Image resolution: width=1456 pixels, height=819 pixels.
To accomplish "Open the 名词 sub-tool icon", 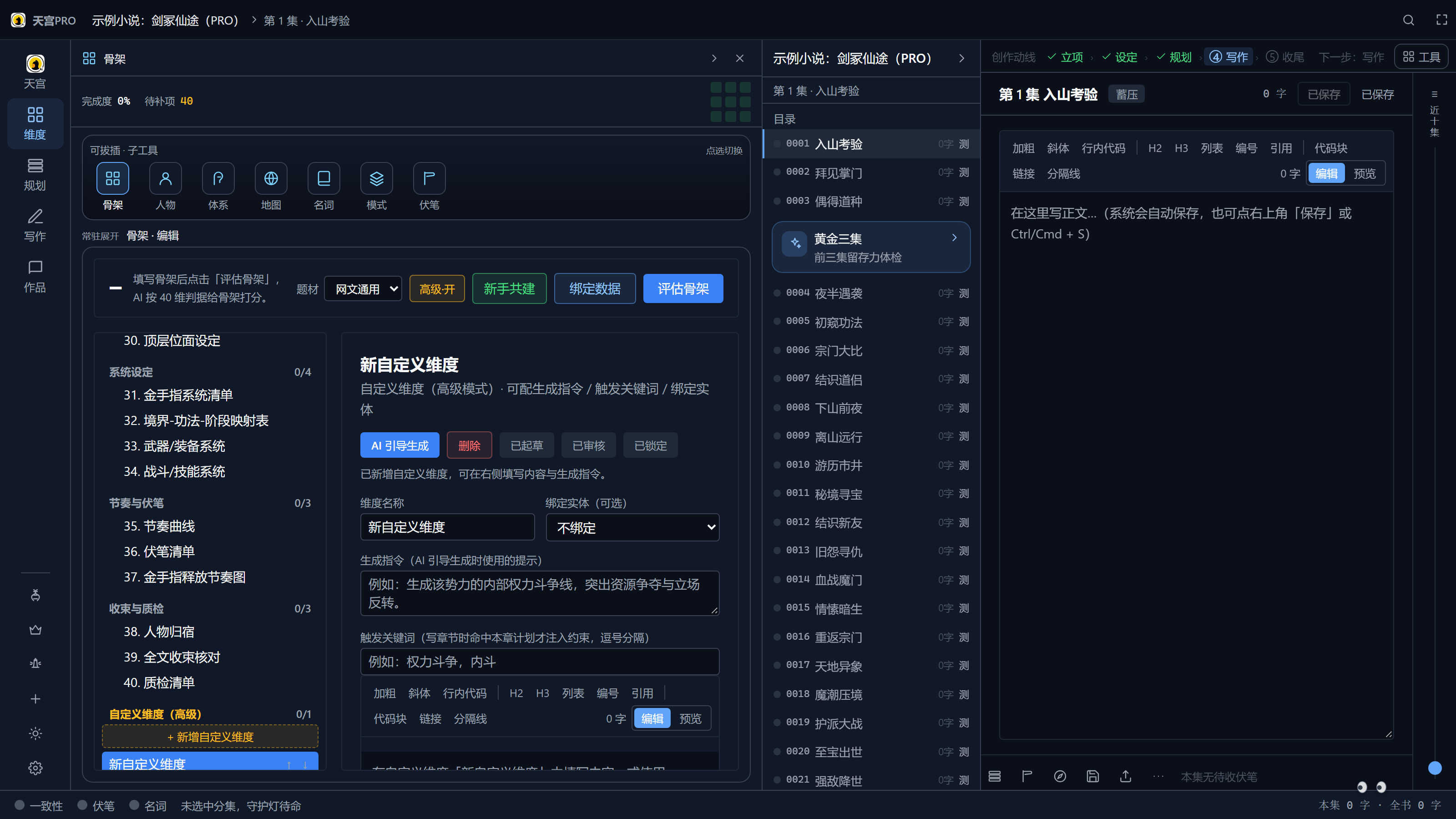I will [x=324, y=178].
